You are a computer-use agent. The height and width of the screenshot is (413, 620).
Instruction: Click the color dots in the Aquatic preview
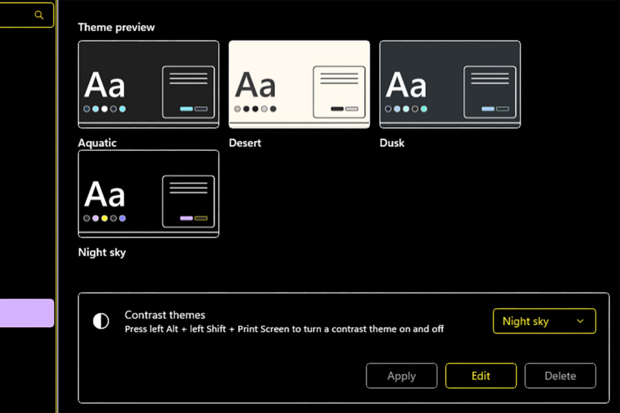105,109
